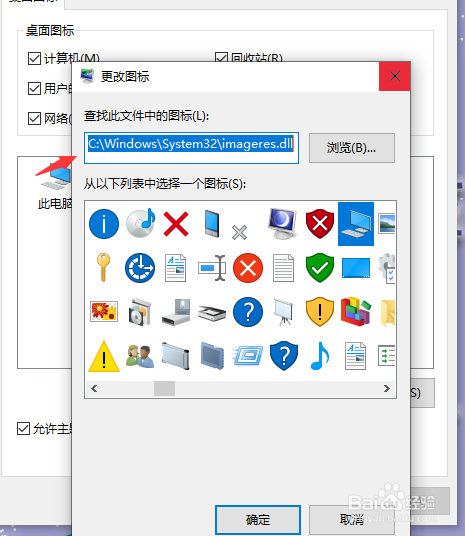Cancel with the 取消 button
465x536 pixels.
(x=352, y=520)
